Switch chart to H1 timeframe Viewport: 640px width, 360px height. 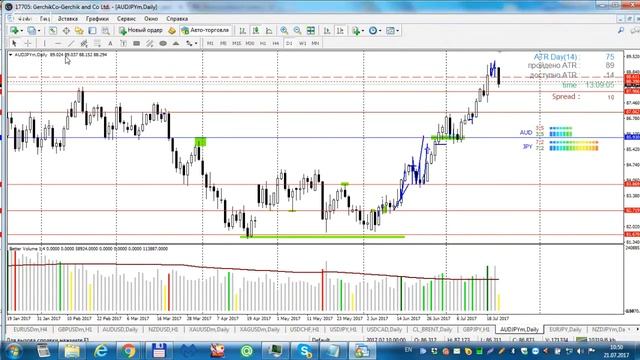[263, 43]
